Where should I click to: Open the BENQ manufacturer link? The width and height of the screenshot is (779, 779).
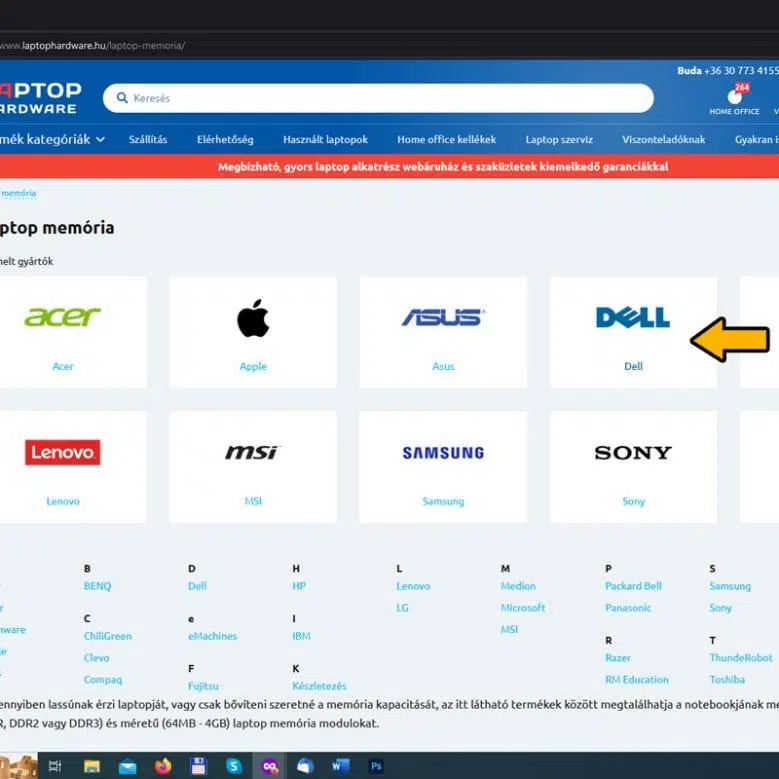[x=97, y=586]
